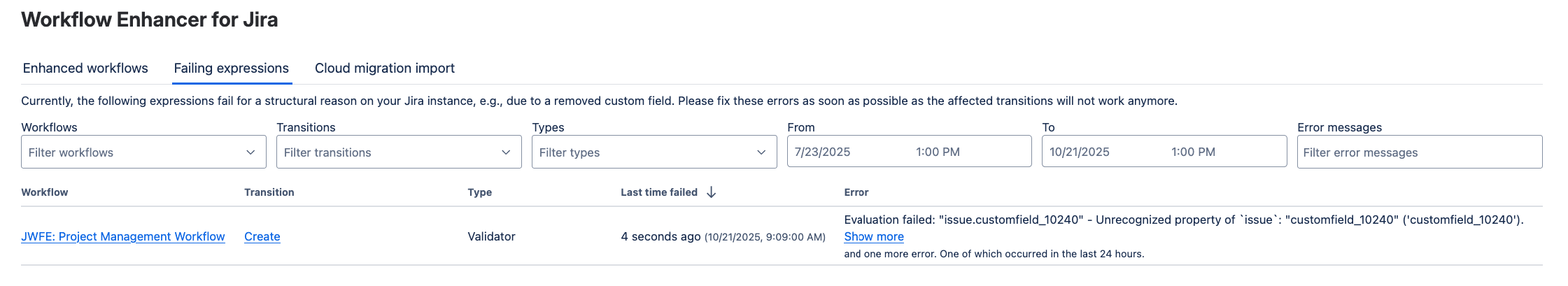Open the Filter transitions dropdown
The height and width of the screenshot is (286, 1568).
399,152
